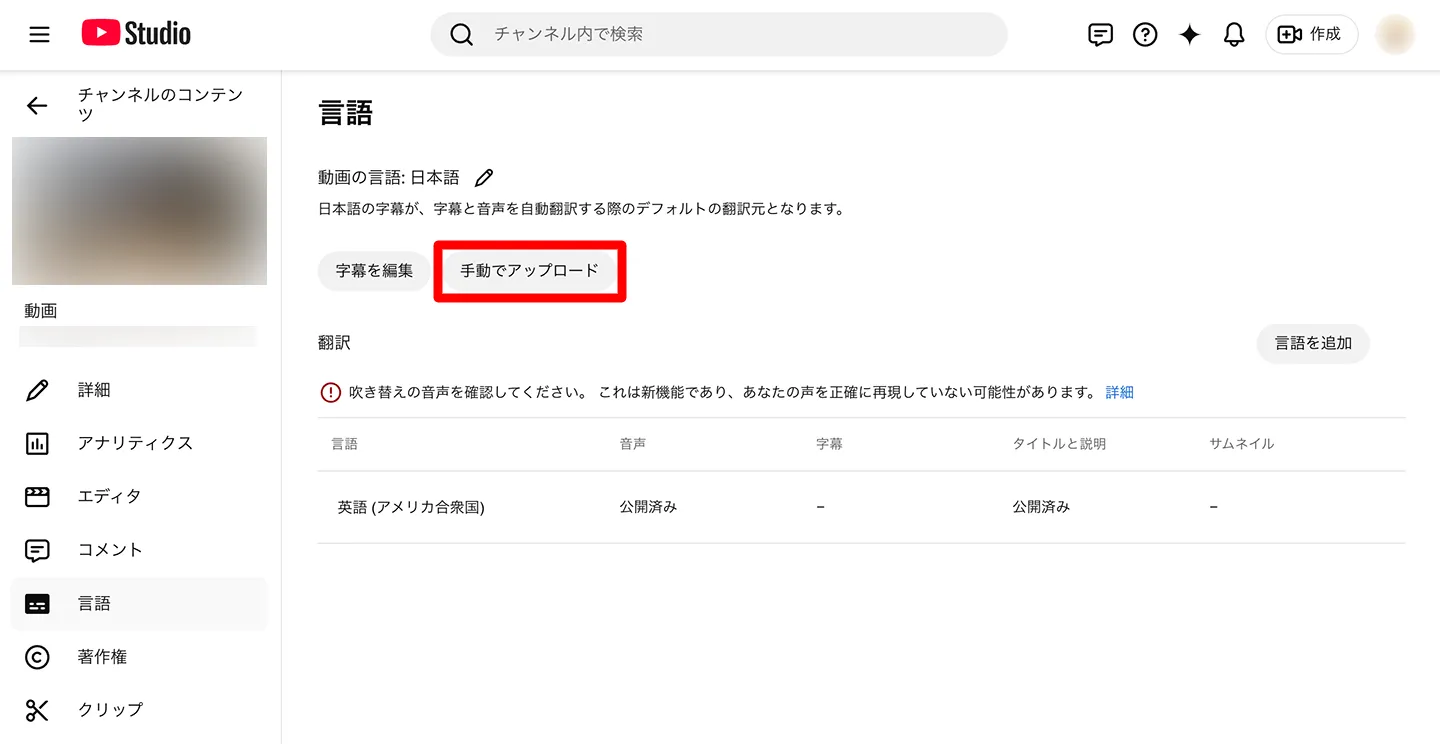This screenshot has width=1440, height=744.
Task: Open the help question mark icon
Action: click(x=1145, y=35)
